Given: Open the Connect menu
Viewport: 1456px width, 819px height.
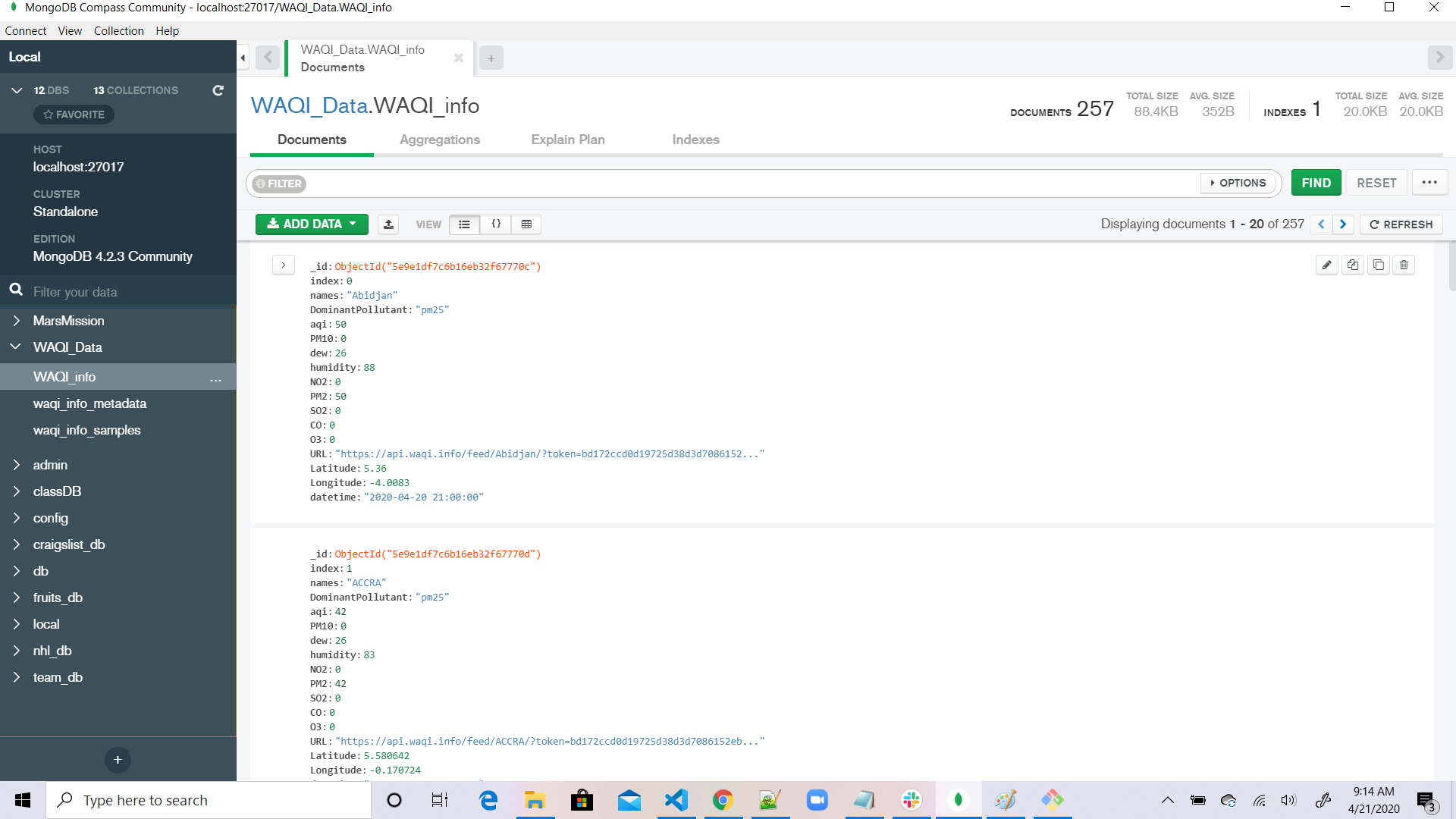Looking at the screenshot, I should tap(26, 31).
